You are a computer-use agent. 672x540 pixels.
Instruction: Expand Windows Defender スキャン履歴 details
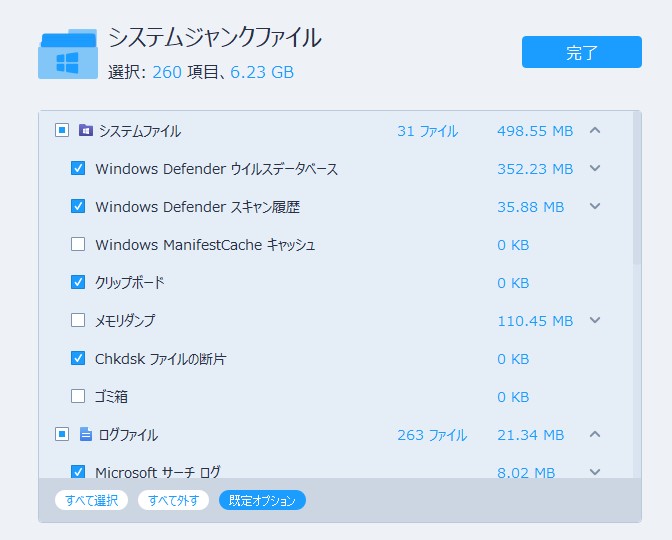(x=595, y=206)
